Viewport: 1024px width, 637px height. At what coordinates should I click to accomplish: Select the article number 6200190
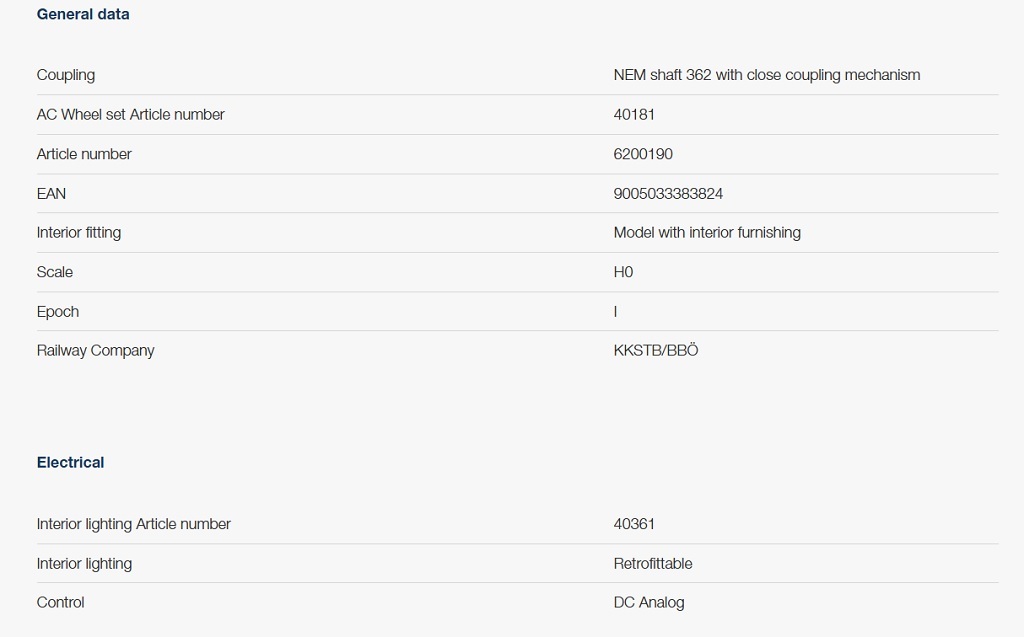(643, 154)
